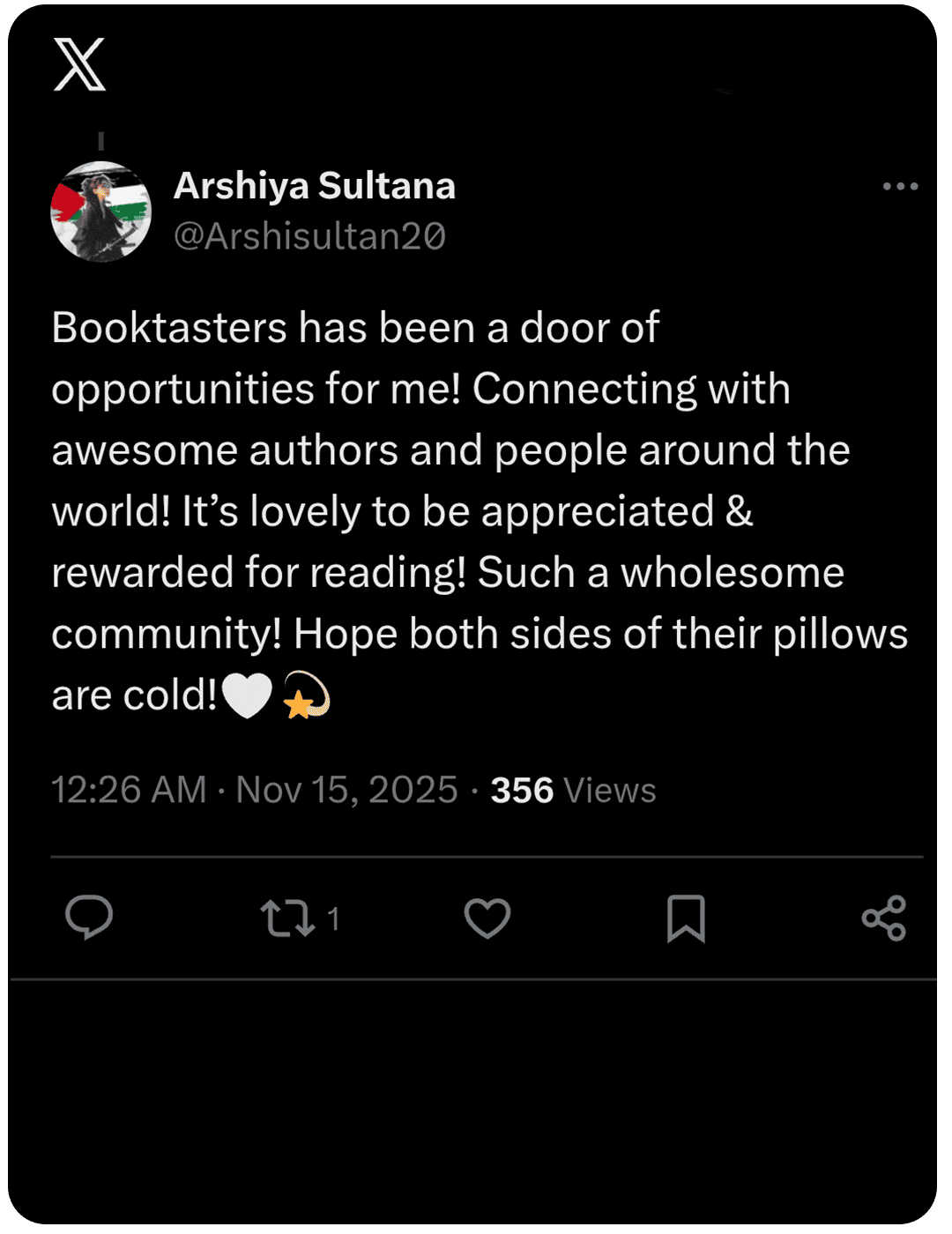Bookmark this post

(686, 918)
